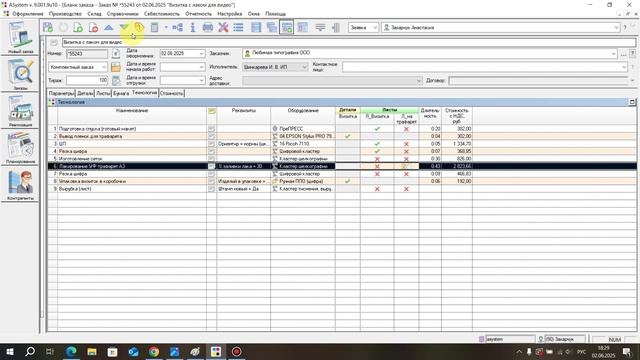This screenshot has width=640, height=360.
Task: Click the save order icon in toolbar
Action: tap(48, 27)
